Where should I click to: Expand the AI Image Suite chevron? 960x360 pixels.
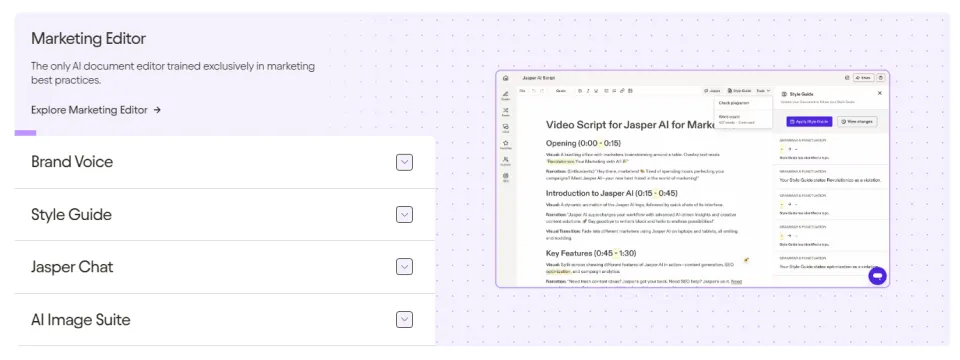click(404, 320)
